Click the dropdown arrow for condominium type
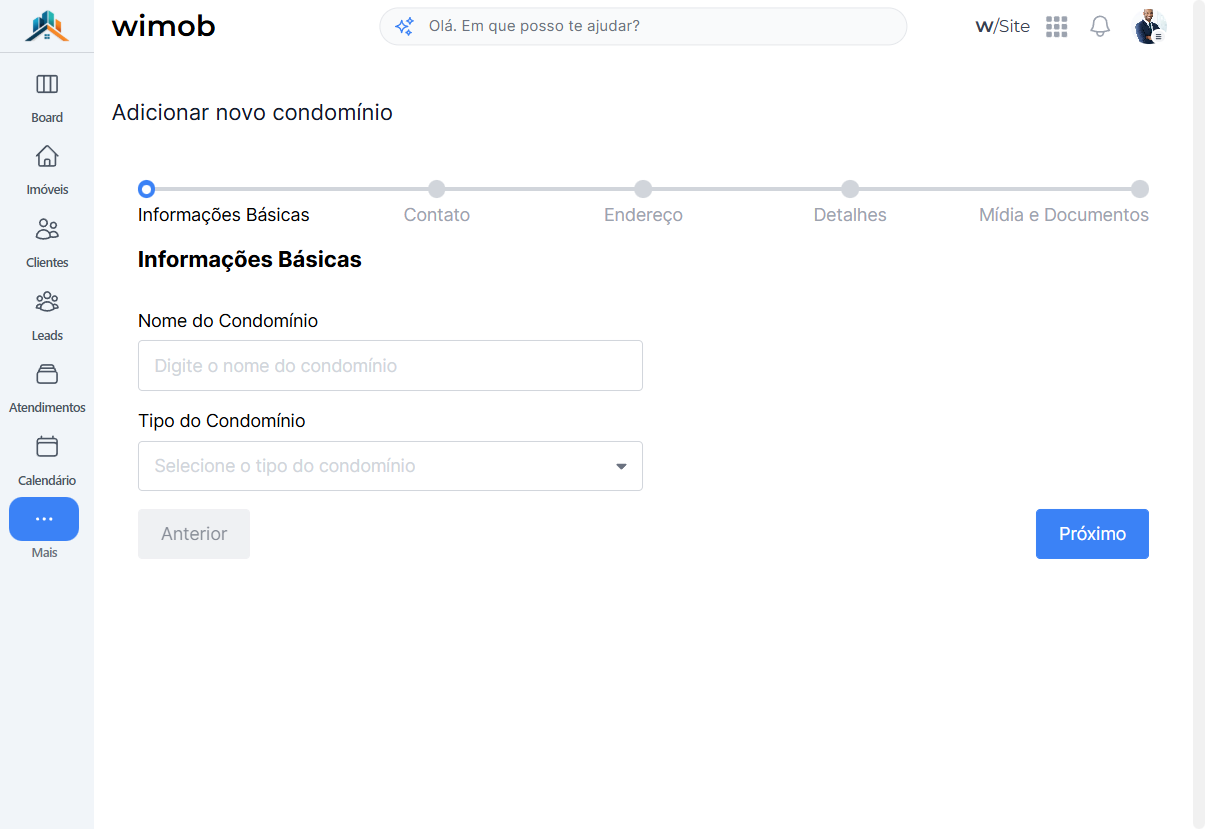The image size is (1205, 829). (x=621, y=467)
